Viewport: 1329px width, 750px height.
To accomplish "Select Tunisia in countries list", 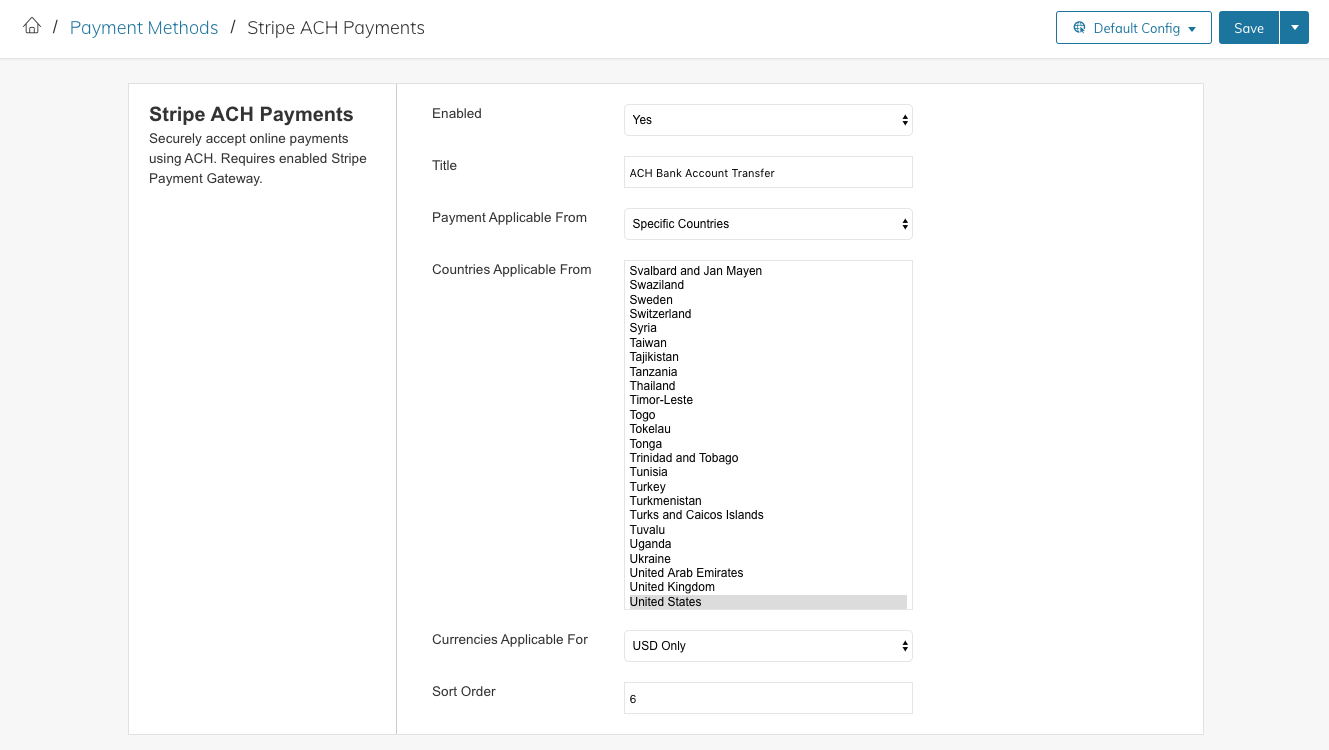I will coord(766,472).
